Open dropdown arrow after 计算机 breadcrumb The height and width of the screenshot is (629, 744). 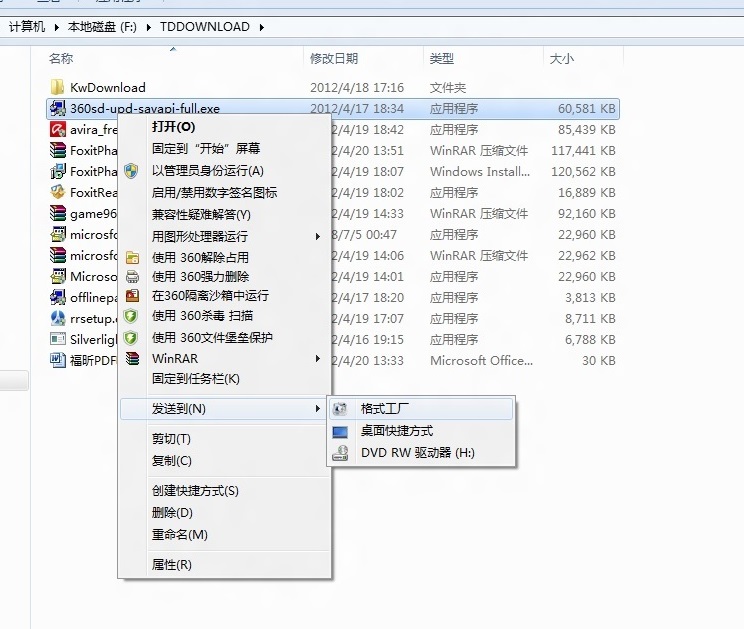click(57, 27)
